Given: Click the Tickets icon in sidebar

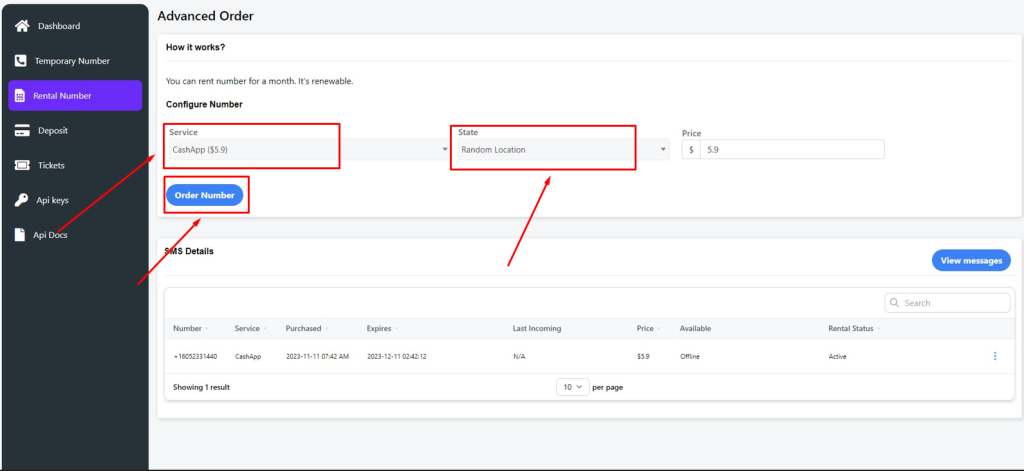Looking at the screenshot, I should click(x=21, y=165).
